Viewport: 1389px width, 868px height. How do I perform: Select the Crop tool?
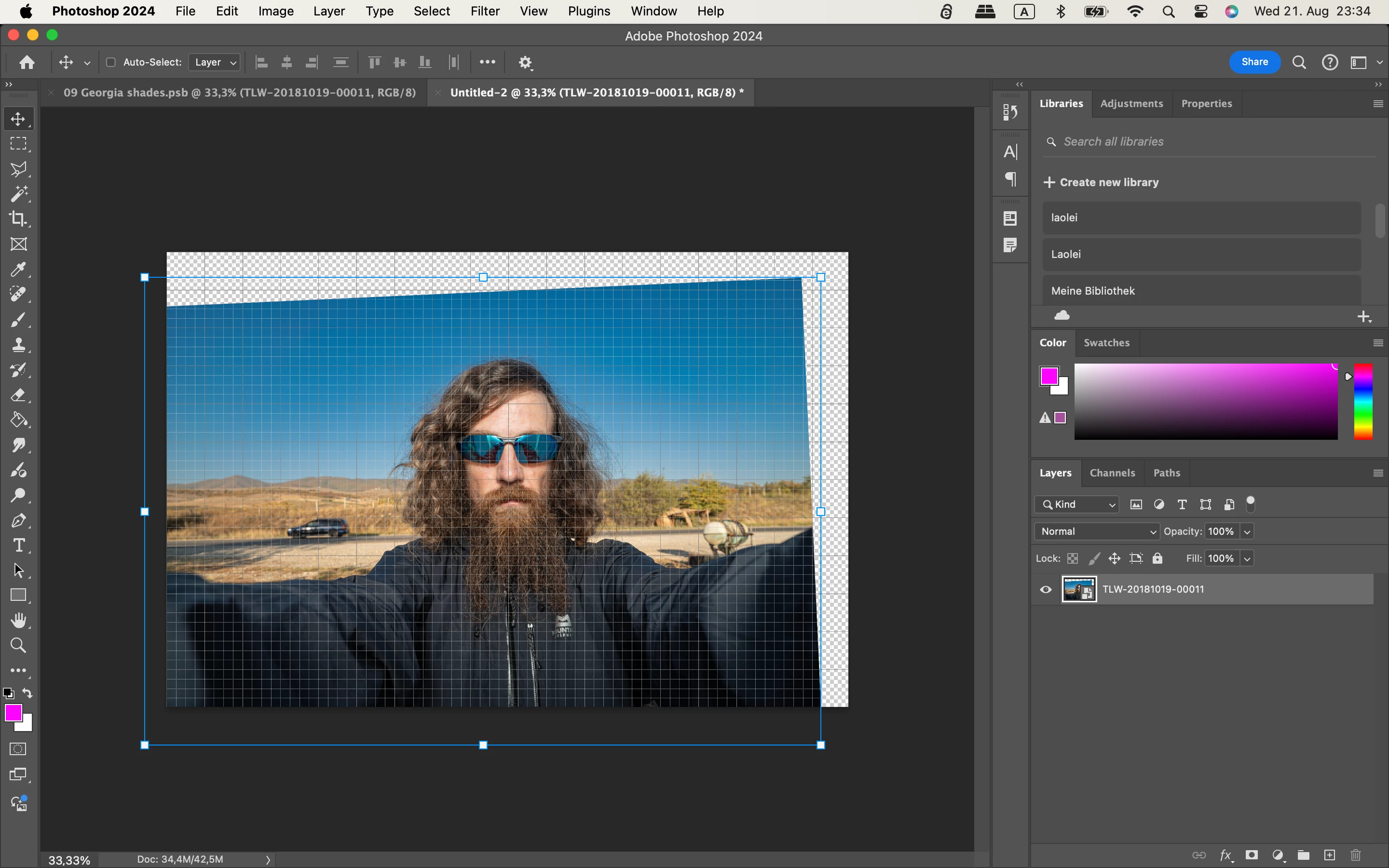coord(18,219)
